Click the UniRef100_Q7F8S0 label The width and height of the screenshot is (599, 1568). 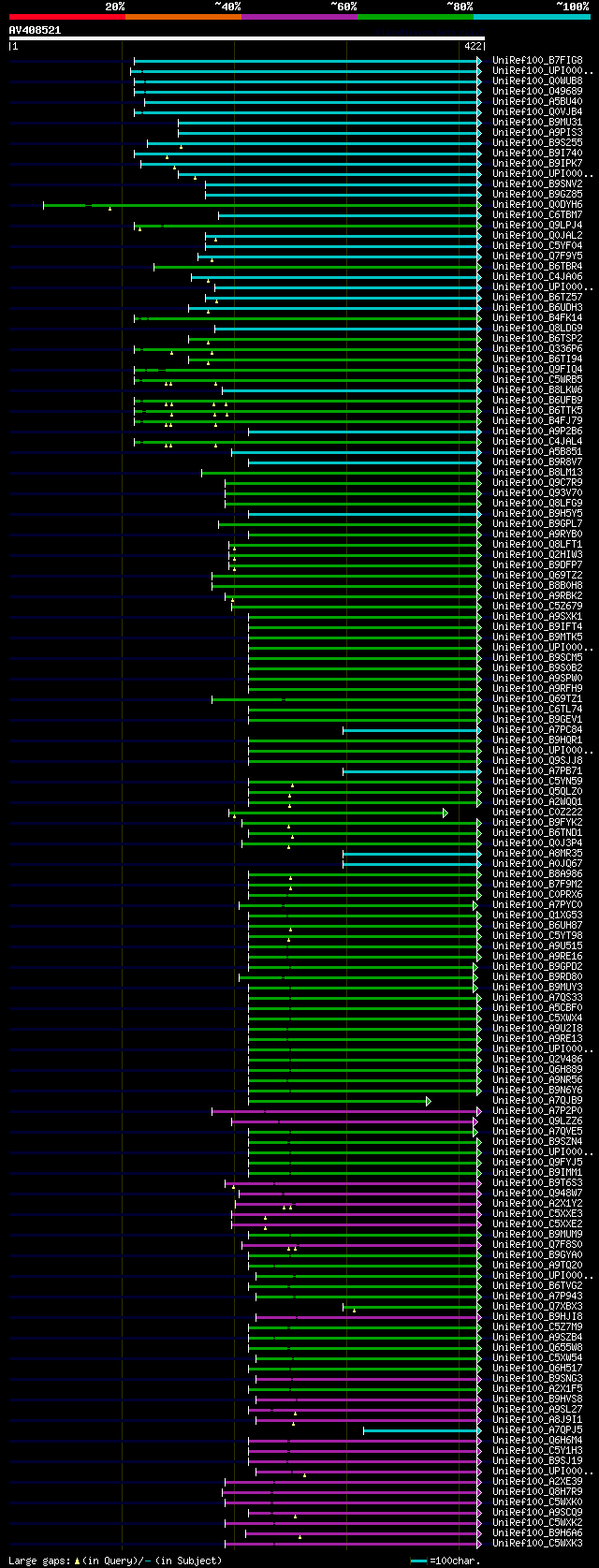coord(537,1245)
